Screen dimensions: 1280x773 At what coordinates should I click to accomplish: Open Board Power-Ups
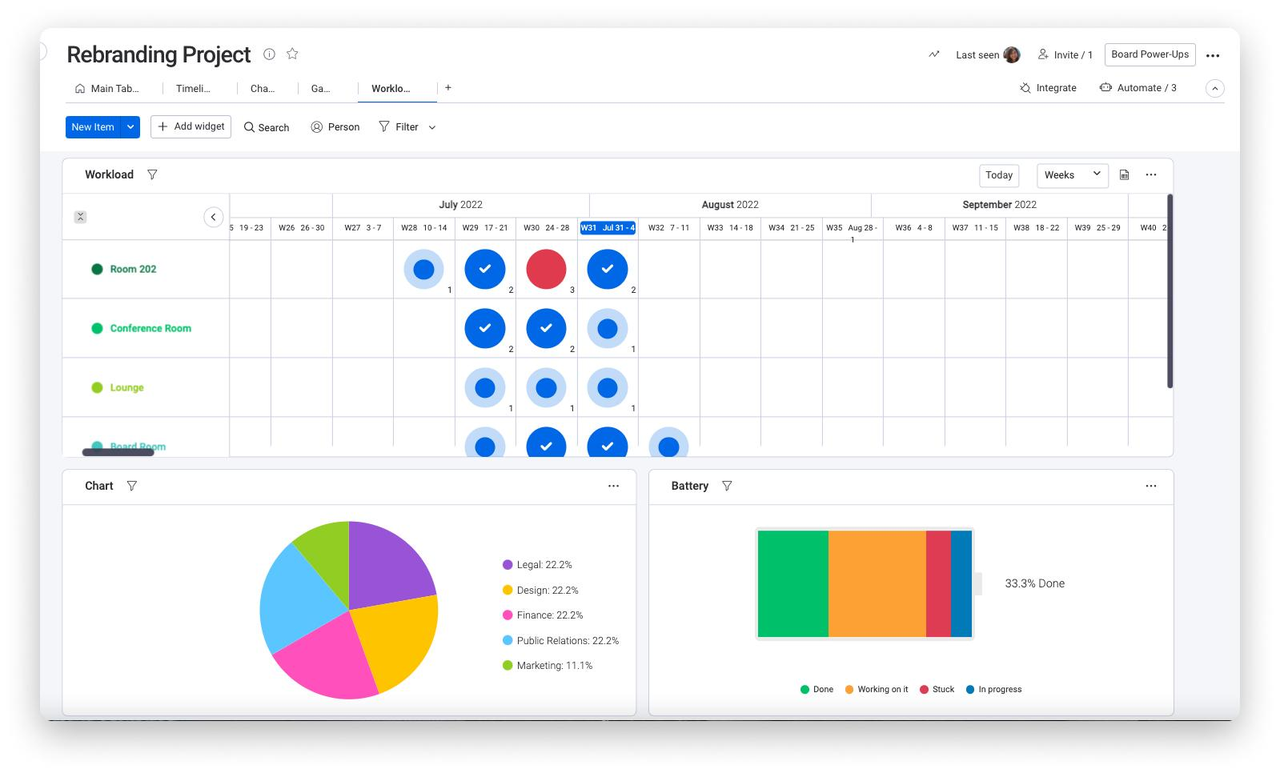pos(1150,55)
